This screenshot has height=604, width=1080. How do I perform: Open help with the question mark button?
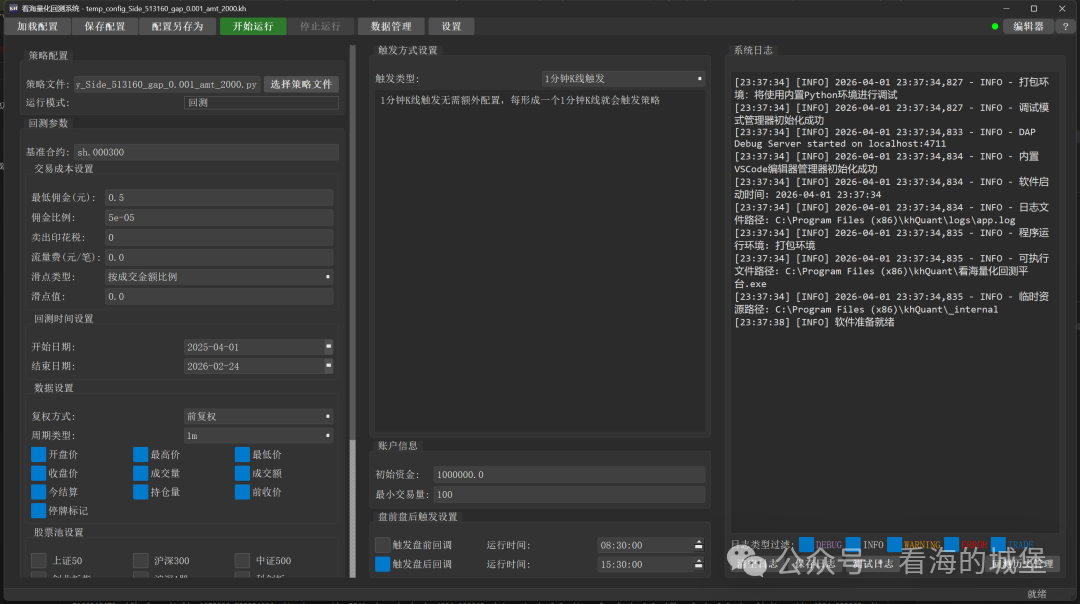point(1066,26)
